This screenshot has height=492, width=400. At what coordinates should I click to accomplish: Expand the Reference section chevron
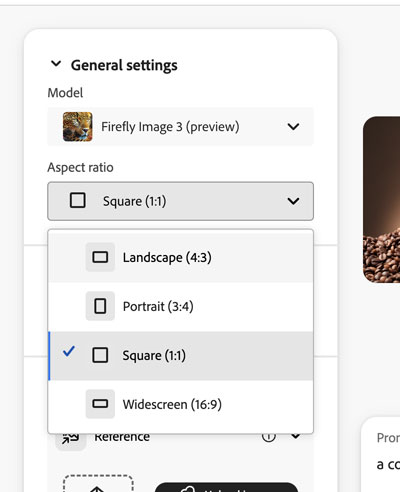tap(296, 436)
